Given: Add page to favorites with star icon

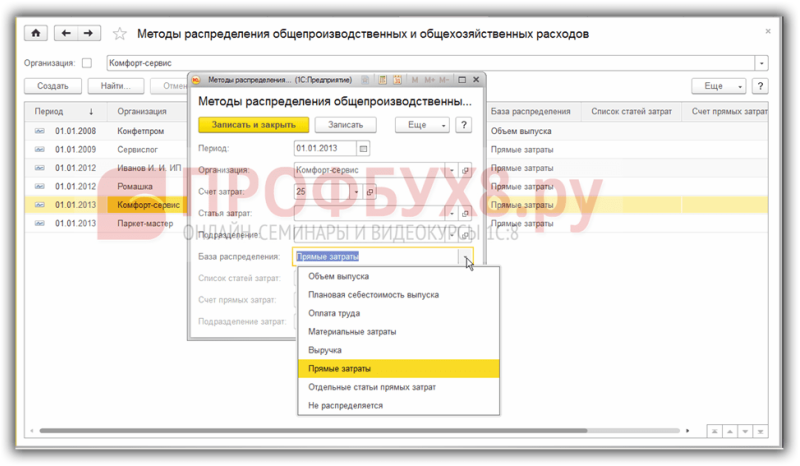Looking at the screenshot, I should (120, 34).
